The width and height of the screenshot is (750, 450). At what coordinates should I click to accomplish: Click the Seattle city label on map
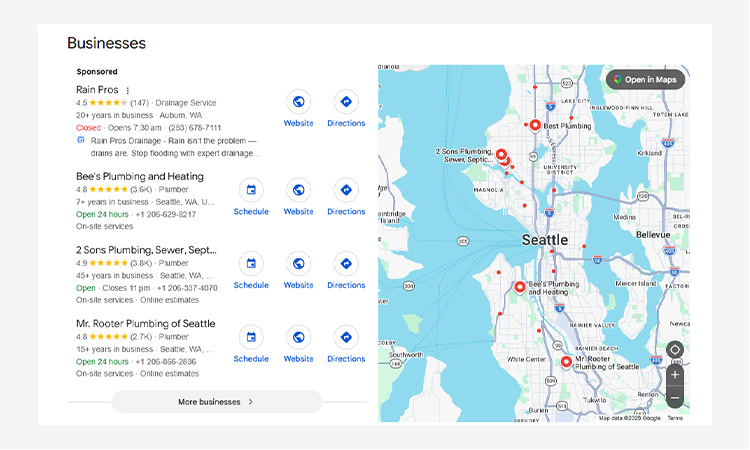[545, 240]
